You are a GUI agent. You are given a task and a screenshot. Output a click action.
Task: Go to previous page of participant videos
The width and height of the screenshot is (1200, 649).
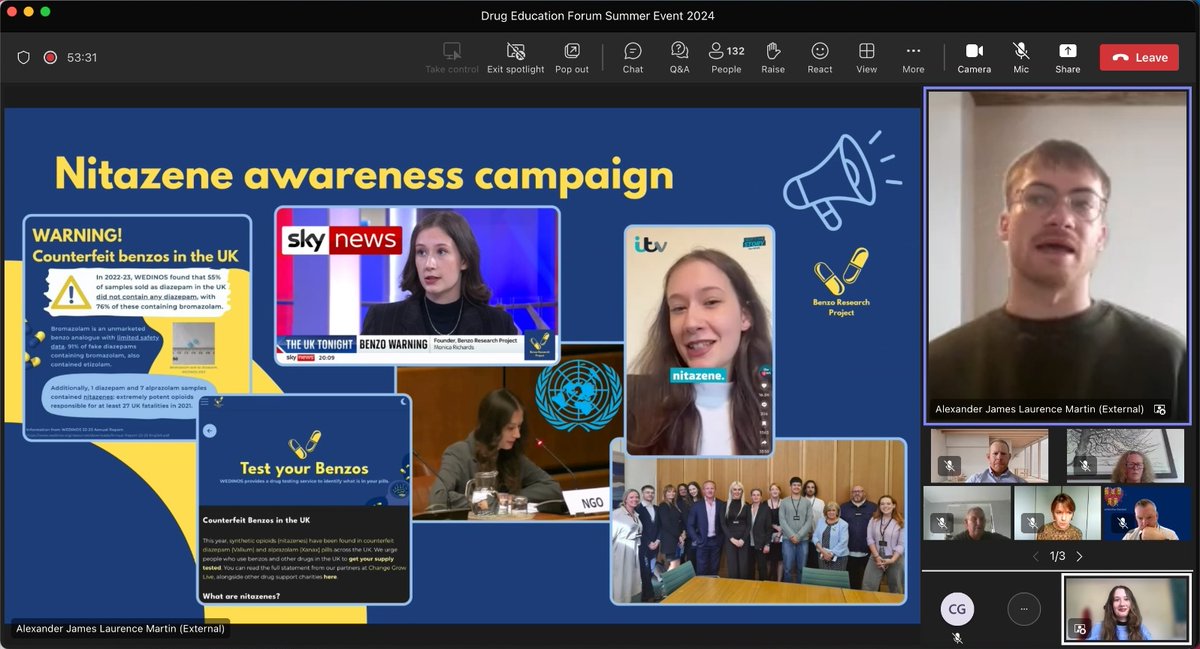[1035, 556]
